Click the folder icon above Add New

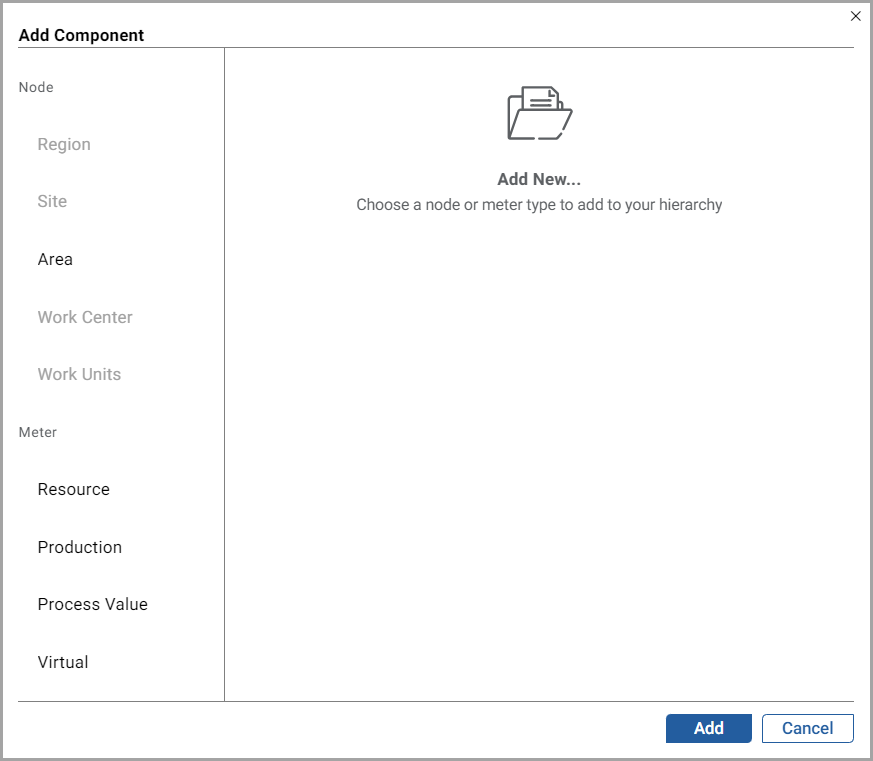[539, 113]
